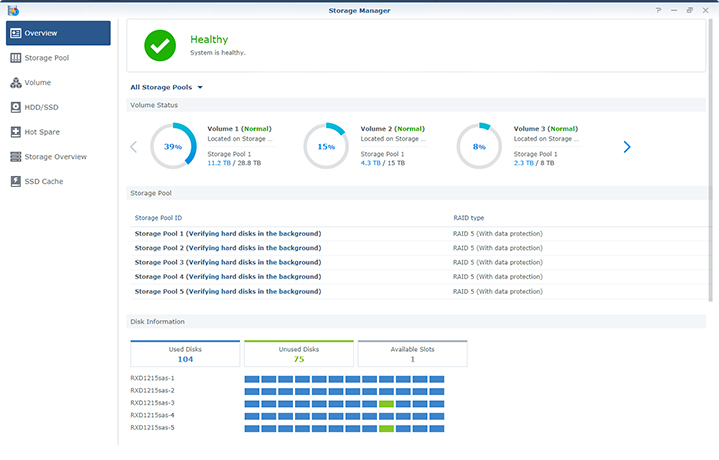Open Storage Pool 1 row

pos(228,233)
